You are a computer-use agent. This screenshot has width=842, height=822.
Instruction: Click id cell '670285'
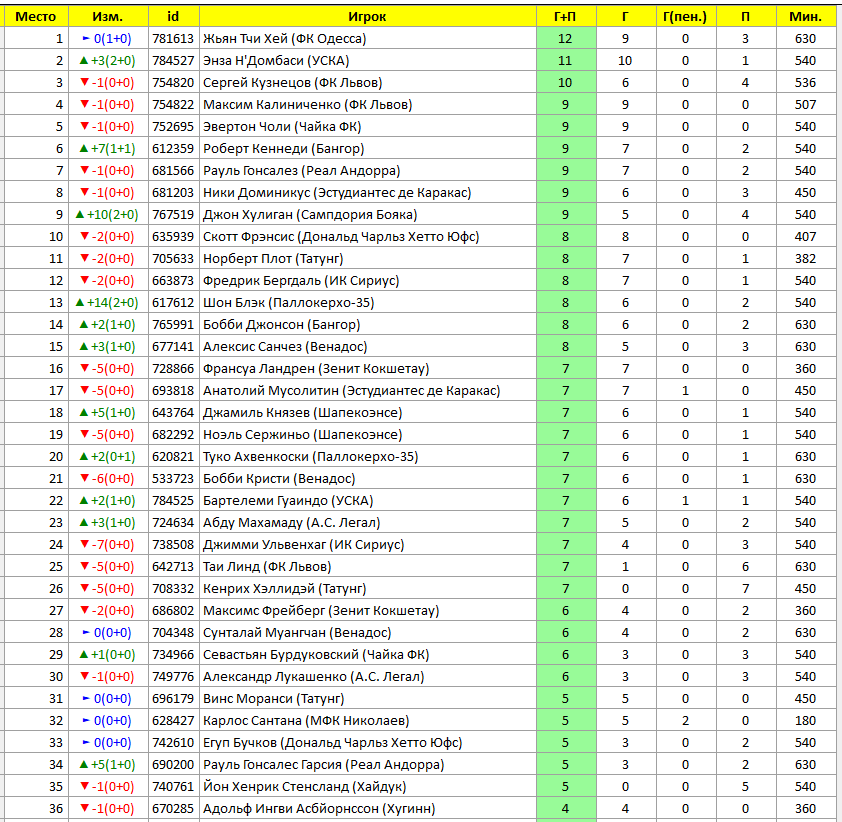[173, 809]
